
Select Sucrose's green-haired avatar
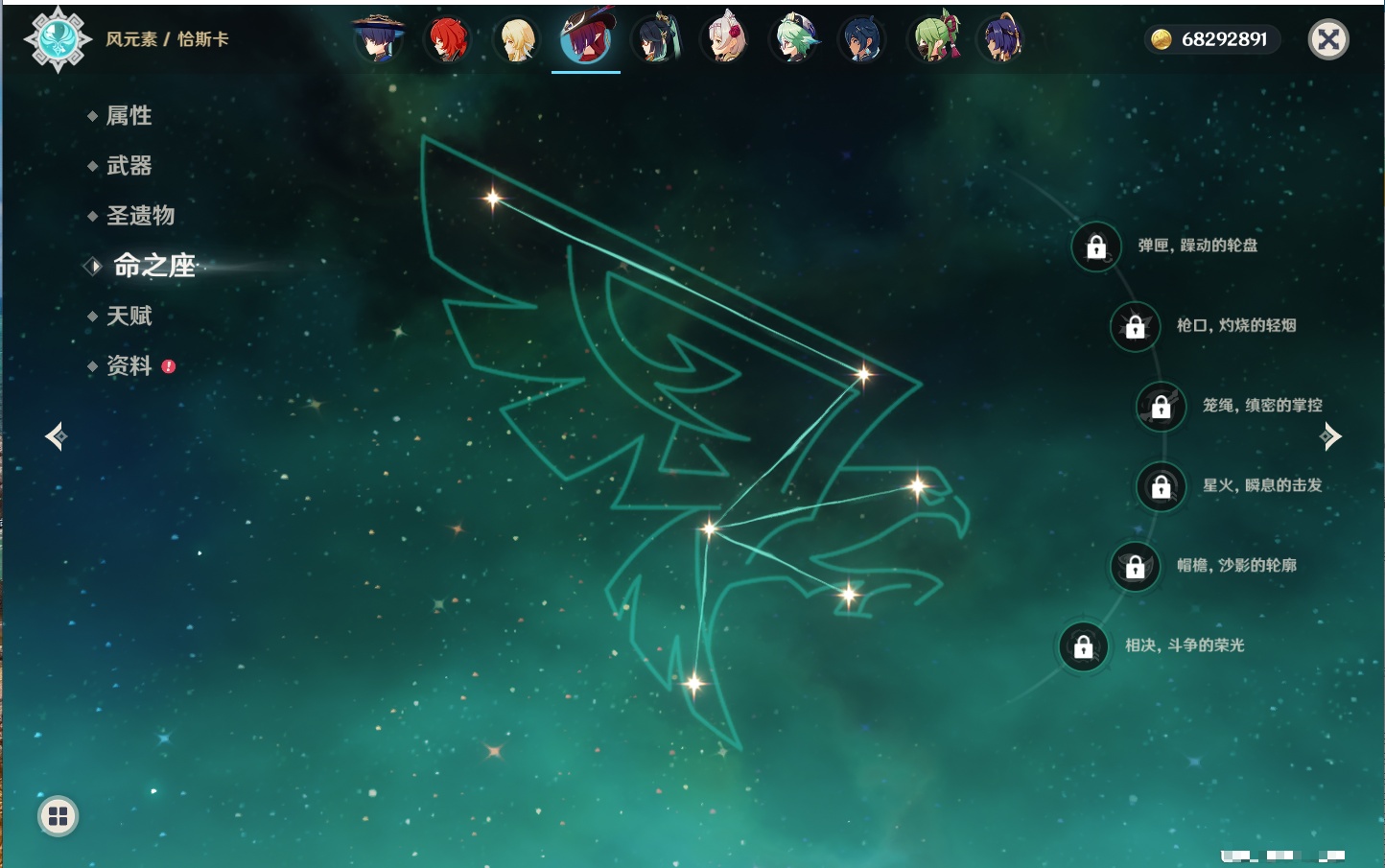(x=794, y=40)
